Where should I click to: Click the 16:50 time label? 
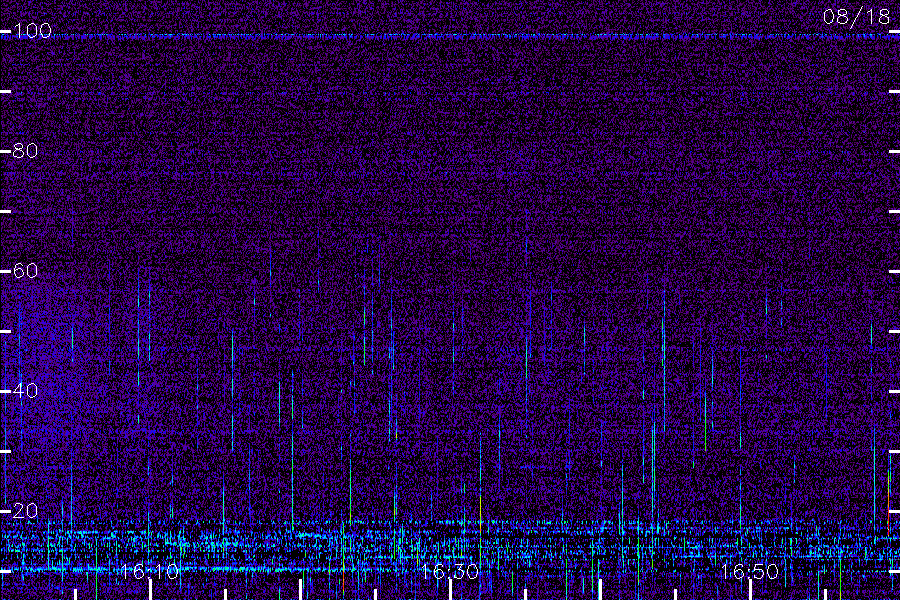coord(749,571)
